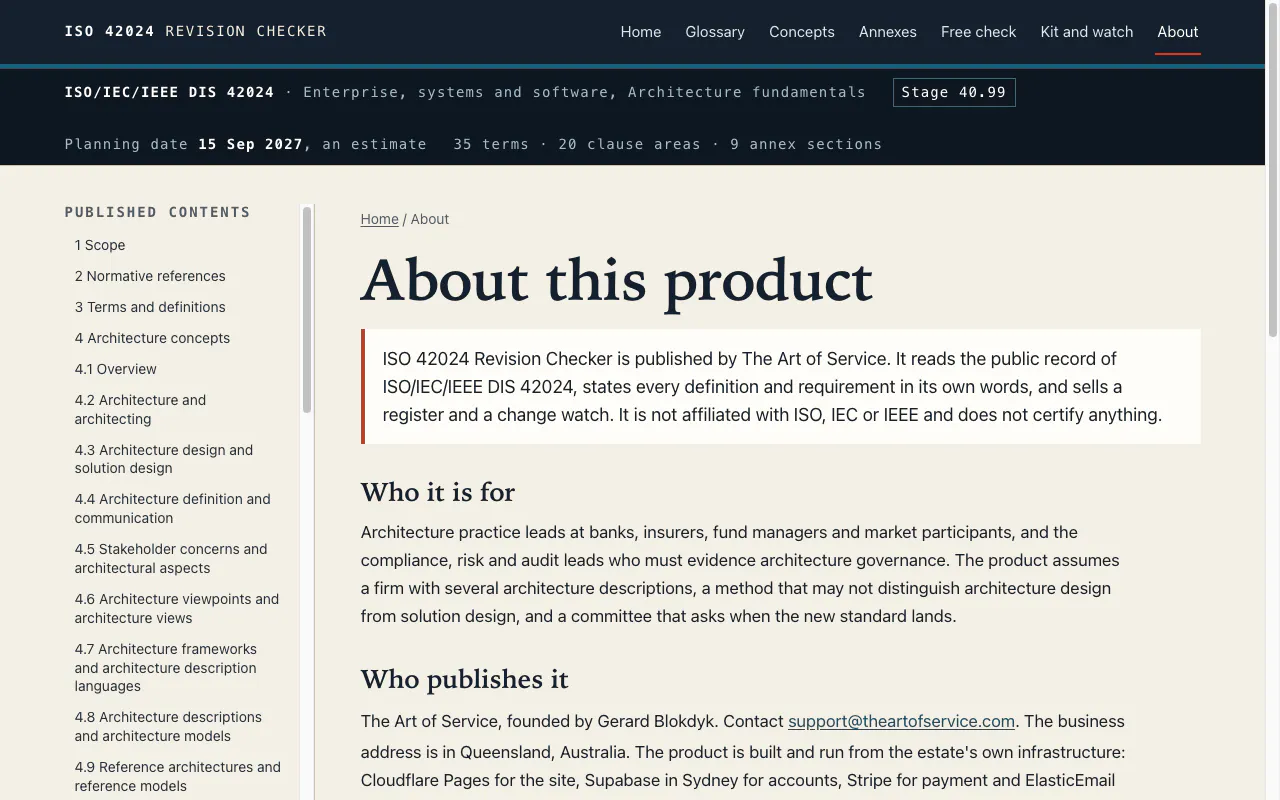Viewport: 1280px width, 800px height.
Task: Click the Published Contents sidebar heading
Action: point(158,212)
